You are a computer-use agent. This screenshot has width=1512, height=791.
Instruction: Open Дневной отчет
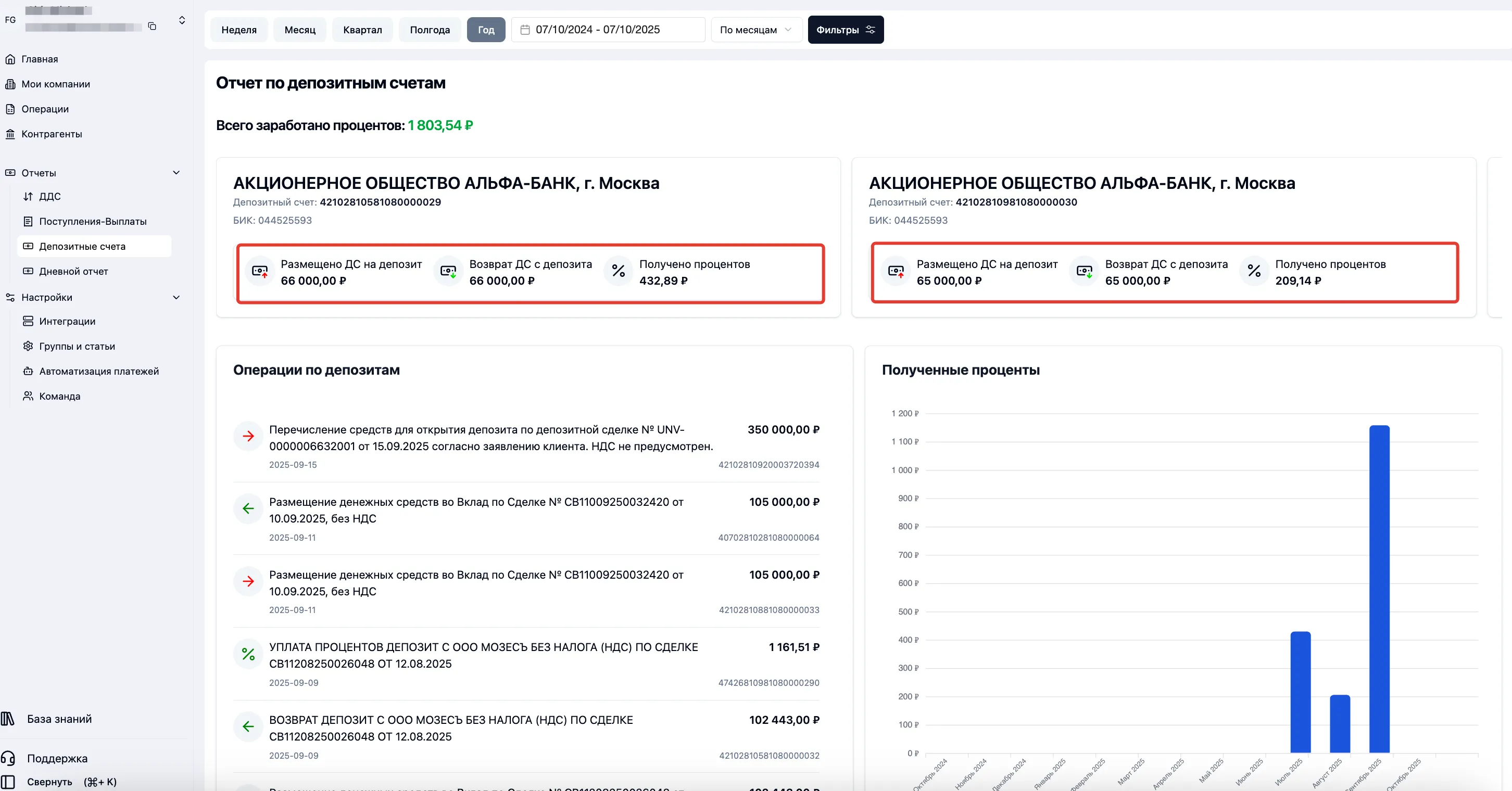(x=73, y=271)
